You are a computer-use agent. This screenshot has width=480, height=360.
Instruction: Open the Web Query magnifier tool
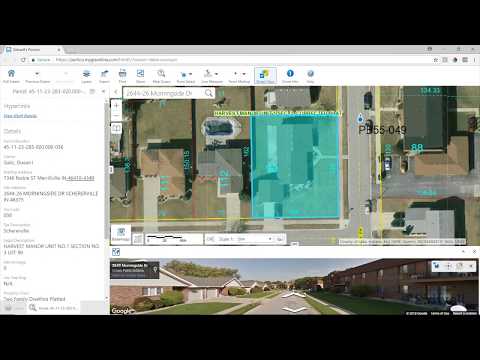(161, 74)
